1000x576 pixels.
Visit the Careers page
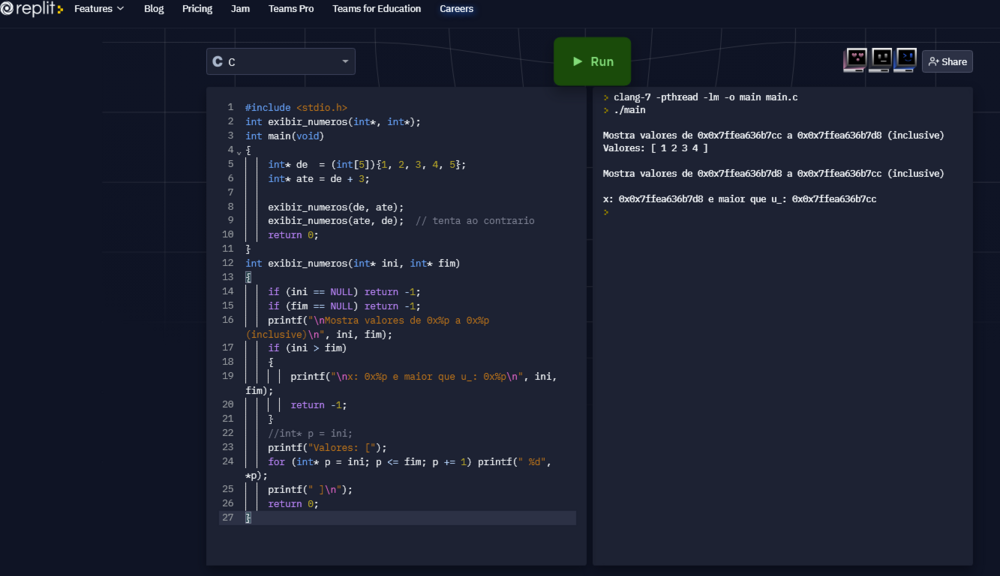457,9
